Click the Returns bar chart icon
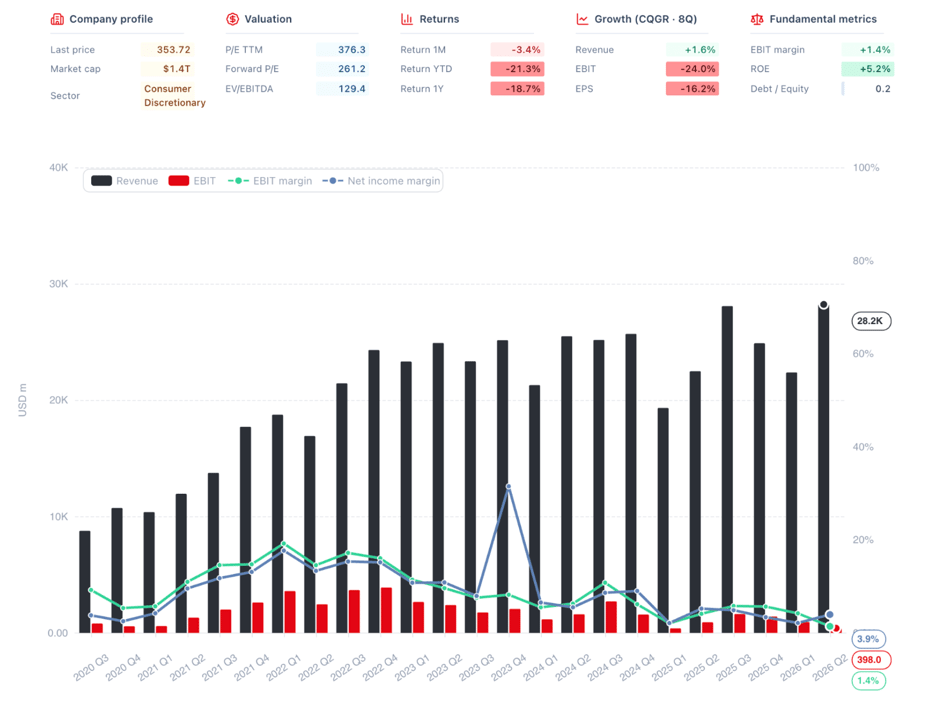The width and height of the screenshot is (925, 704). (x=407, y=19)
